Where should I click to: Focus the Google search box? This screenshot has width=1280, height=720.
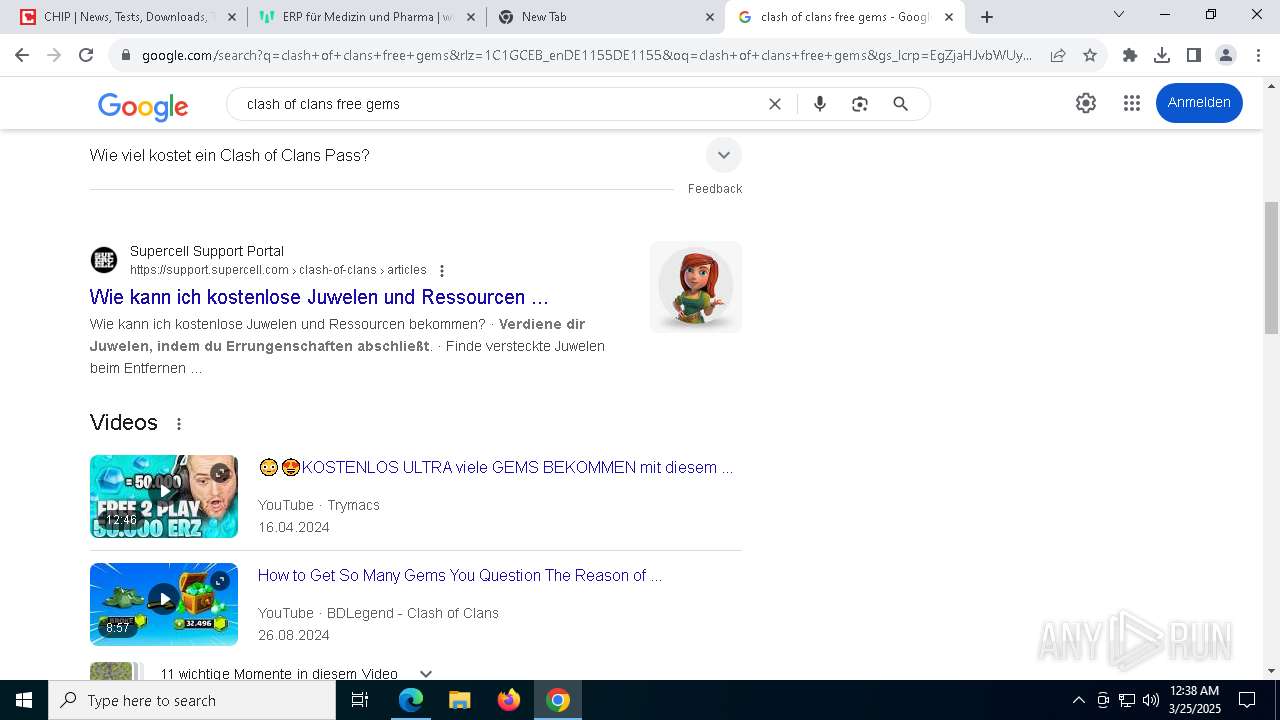[x=500, y=104]
